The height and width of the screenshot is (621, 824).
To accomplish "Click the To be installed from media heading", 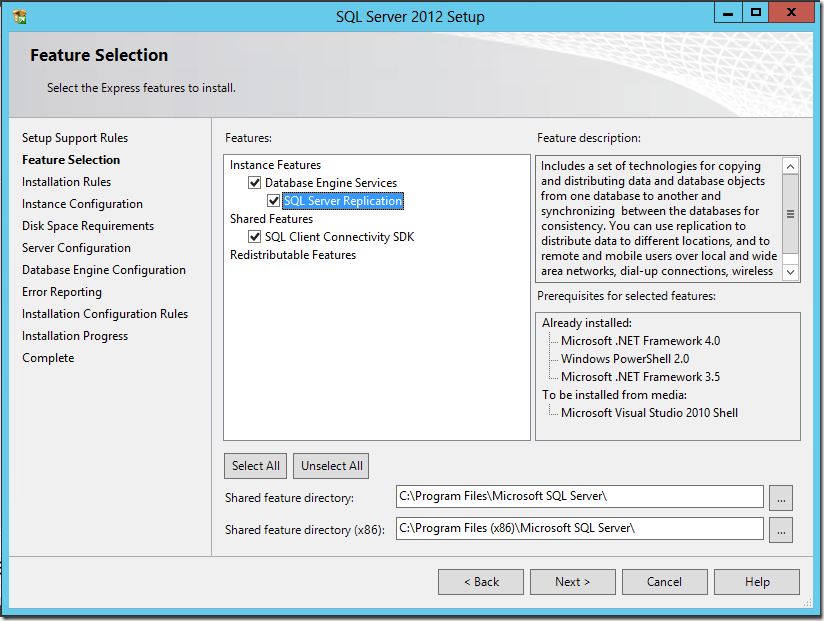I will tap(614, 395).
